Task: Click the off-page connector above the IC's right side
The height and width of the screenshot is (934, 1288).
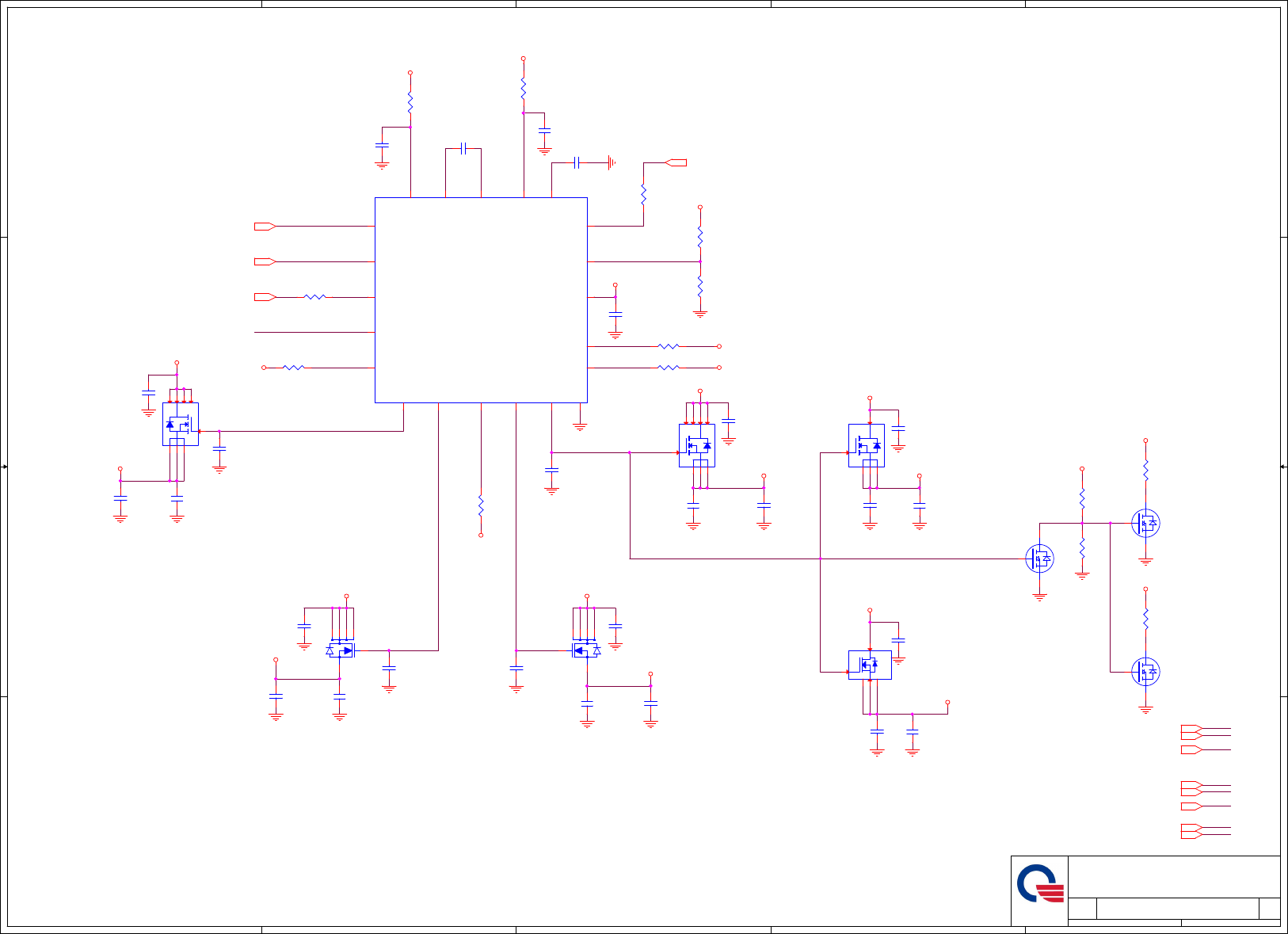Action: pos(676,162)
